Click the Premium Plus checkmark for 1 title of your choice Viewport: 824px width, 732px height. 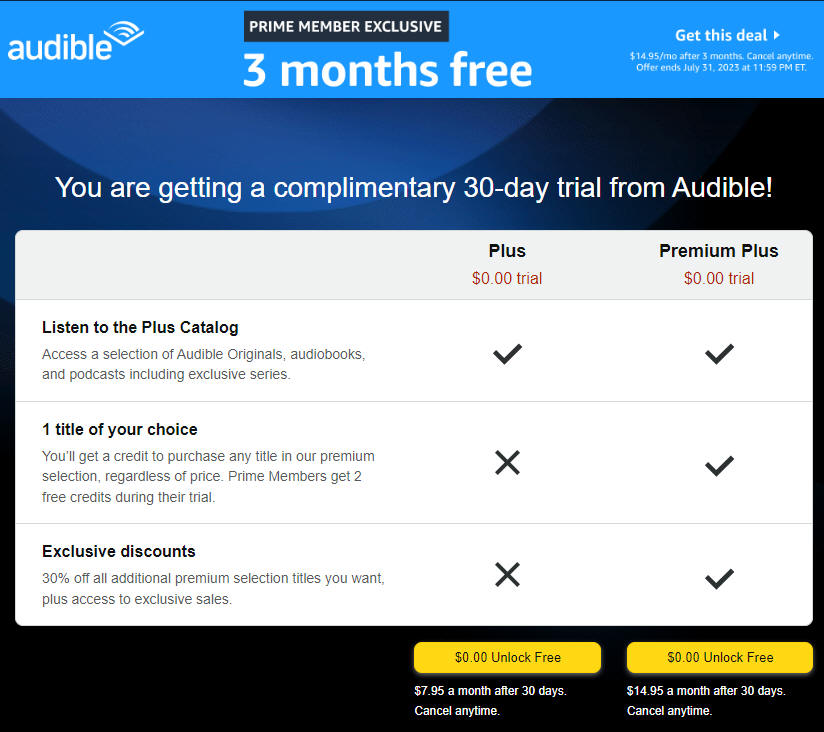(x=719, y=466)
